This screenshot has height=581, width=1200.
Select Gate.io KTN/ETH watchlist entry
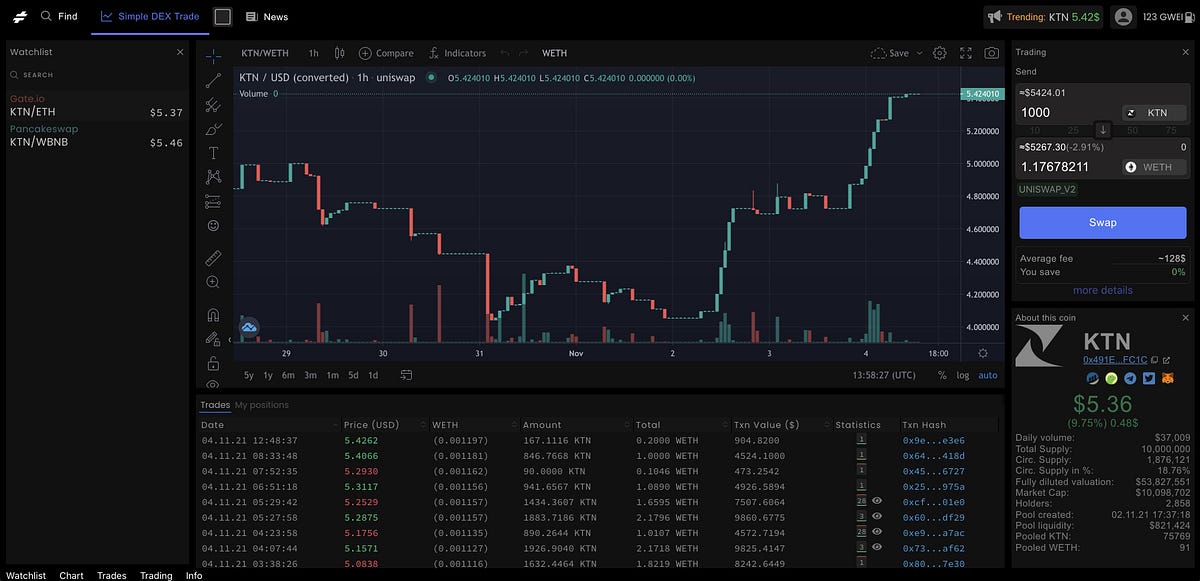coord(96,106)
